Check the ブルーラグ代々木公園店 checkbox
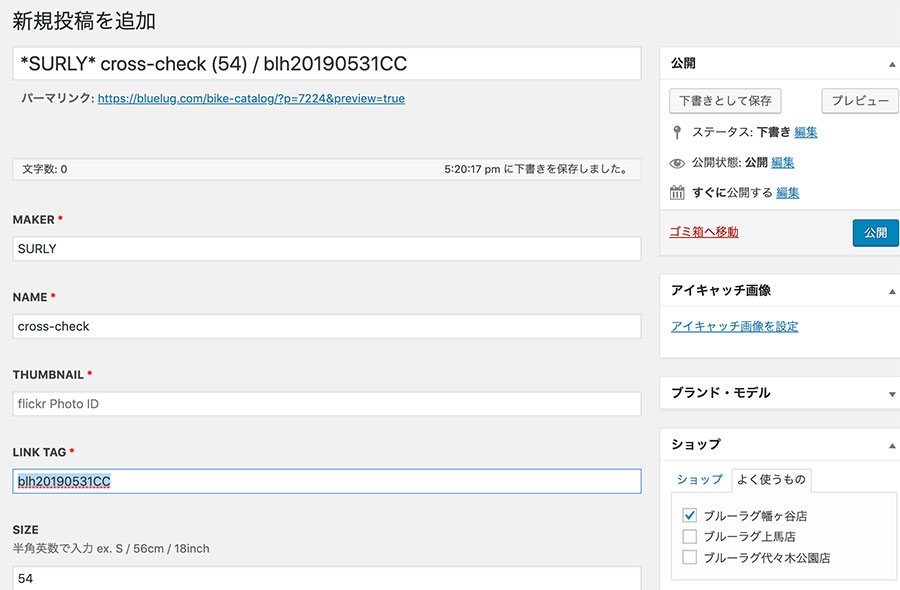 (689, 557)
